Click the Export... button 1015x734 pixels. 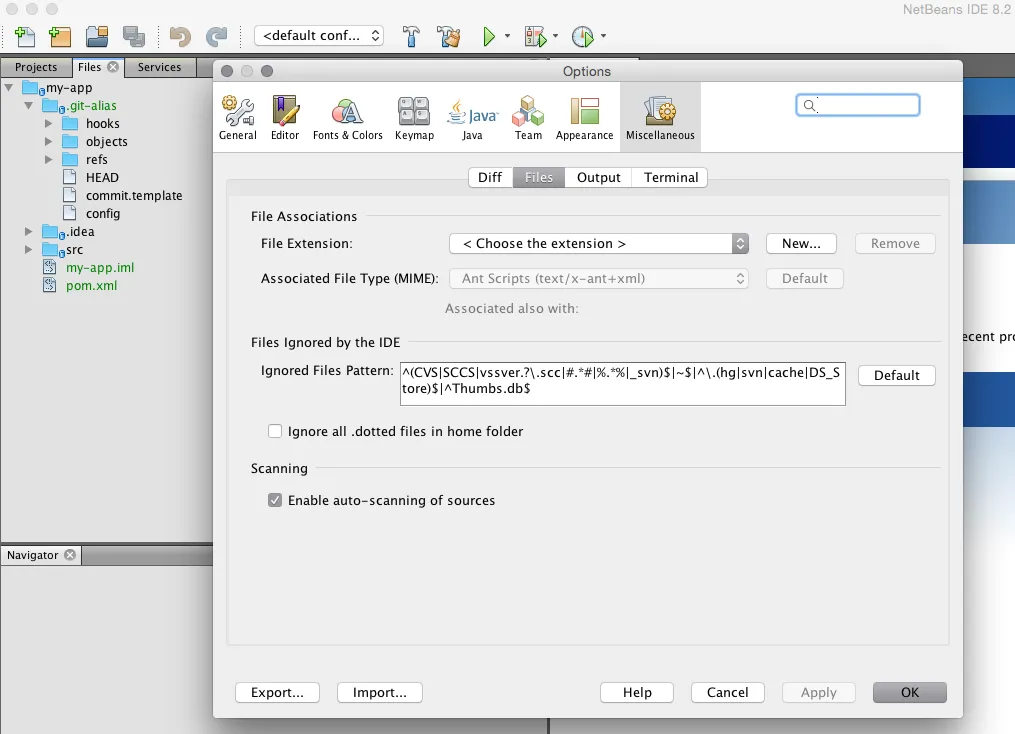[277, 693]
